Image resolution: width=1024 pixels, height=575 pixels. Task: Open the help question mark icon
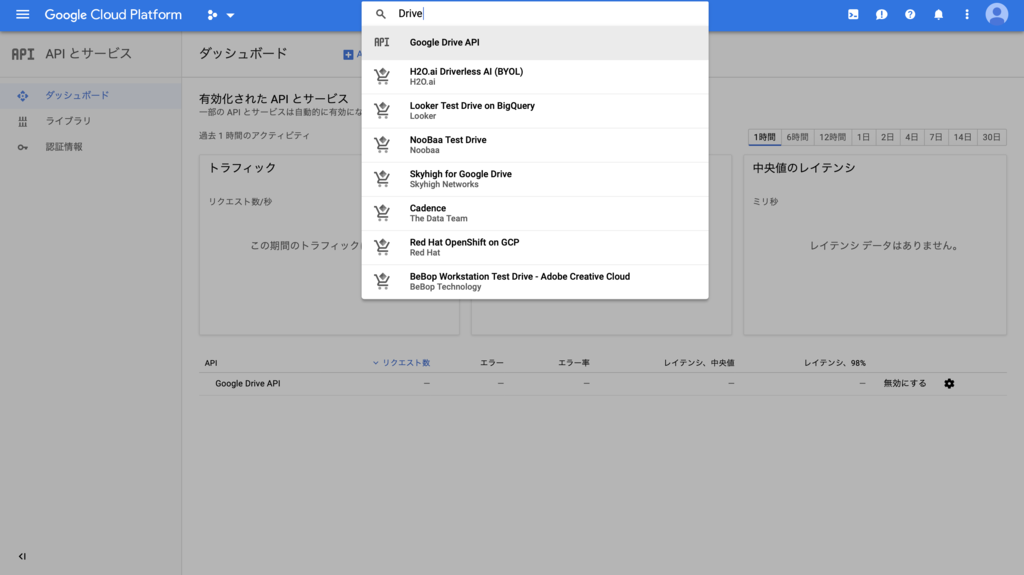click(x=910, y=14)
